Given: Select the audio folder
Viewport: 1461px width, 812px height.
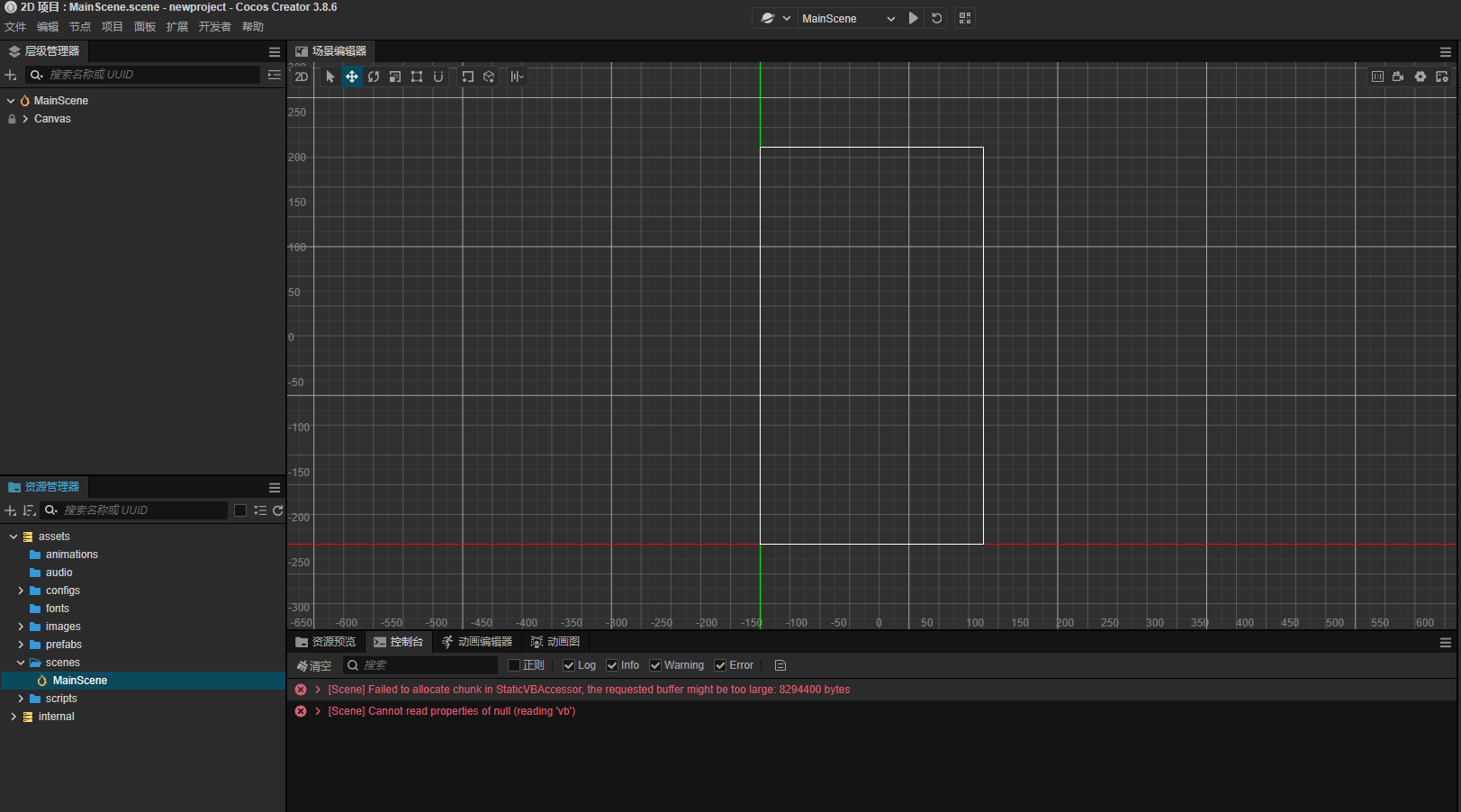Looking at the screenshot, I should click(59, 573).
